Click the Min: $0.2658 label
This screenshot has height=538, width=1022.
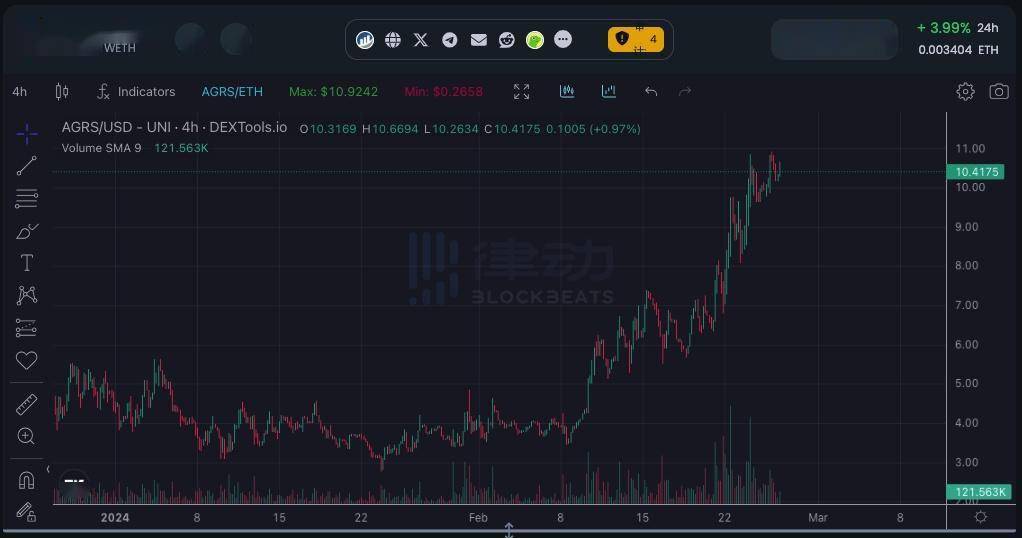click(x=443, y=92)
